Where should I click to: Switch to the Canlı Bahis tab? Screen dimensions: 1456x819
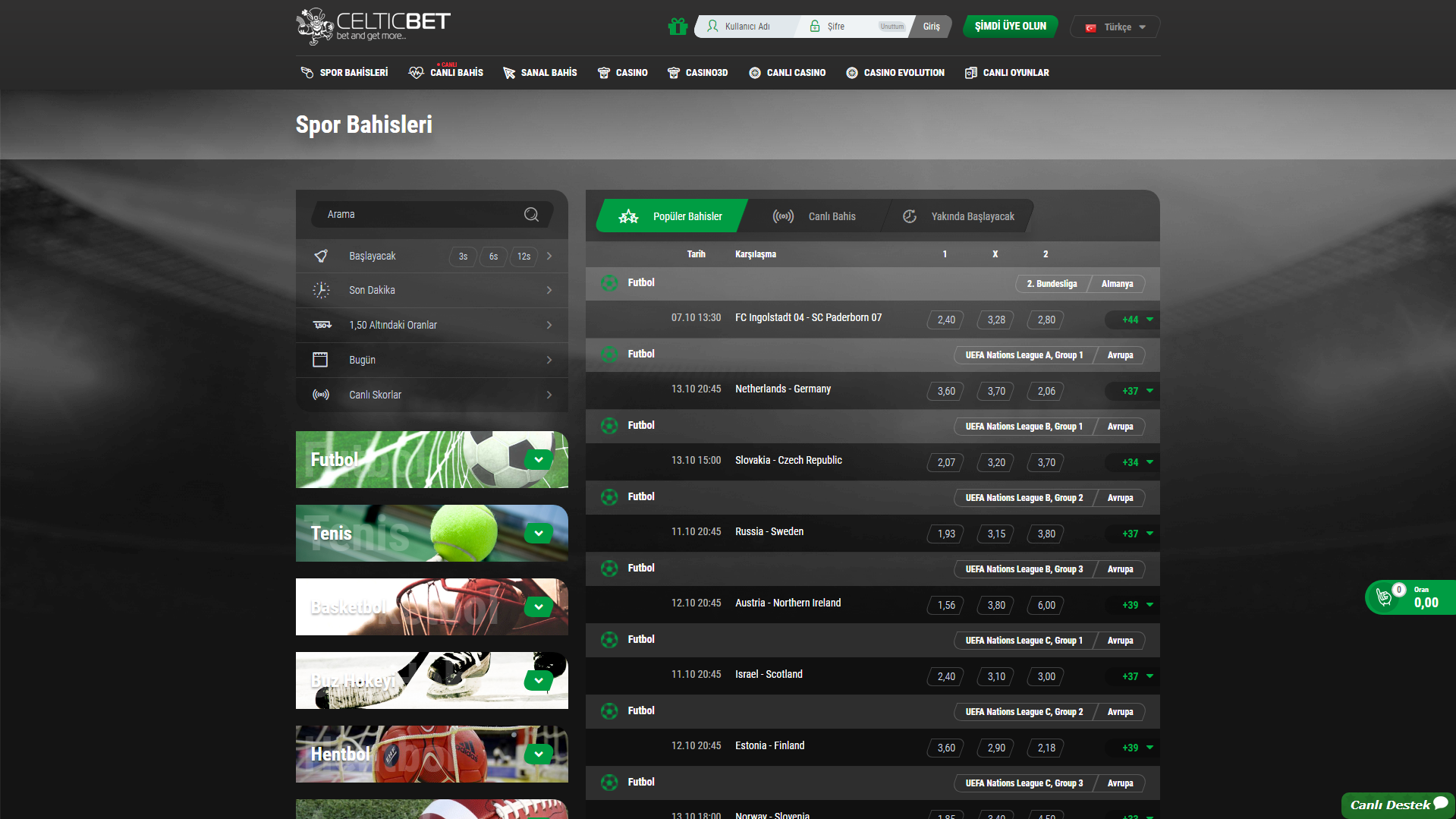tap(814, 216)
